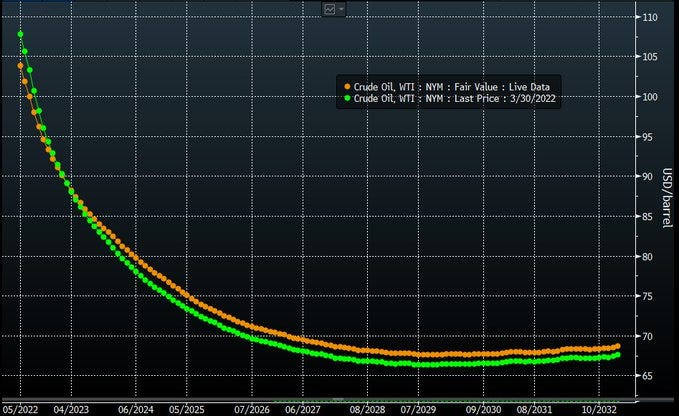The image size is (679, 416).
Task: Click the 07/2029 date axis label
Action: 418,410
